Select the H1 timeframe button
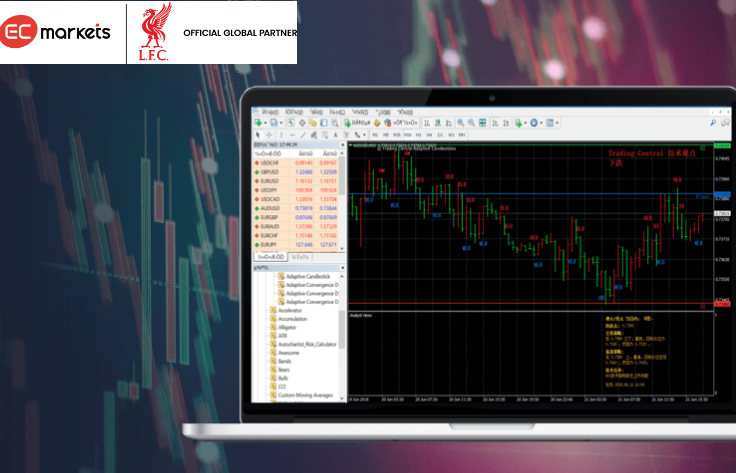The image size is (736, 473). [x=418, y=135]
